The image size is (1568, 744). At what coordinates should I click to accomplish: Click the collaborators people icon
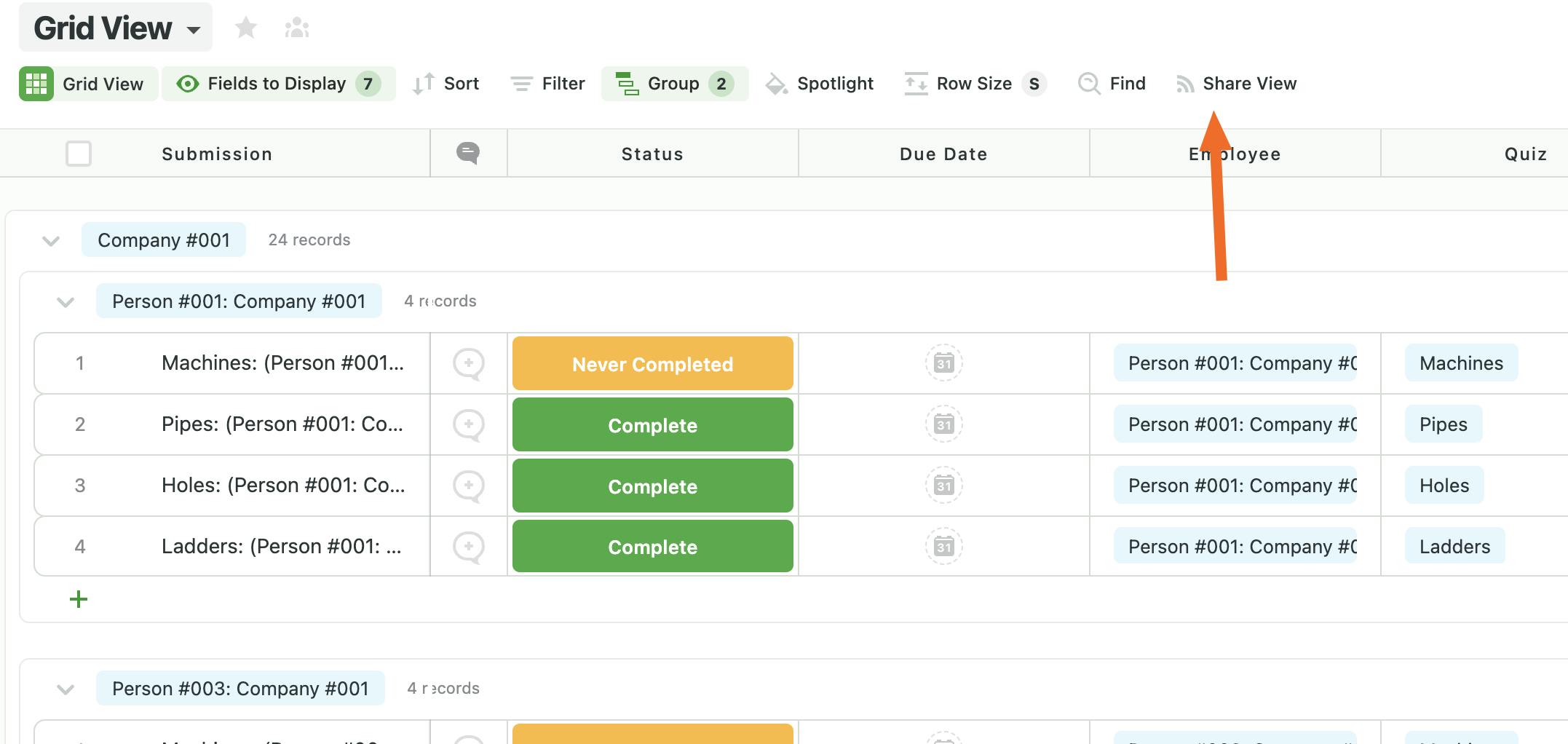point(297,28)
